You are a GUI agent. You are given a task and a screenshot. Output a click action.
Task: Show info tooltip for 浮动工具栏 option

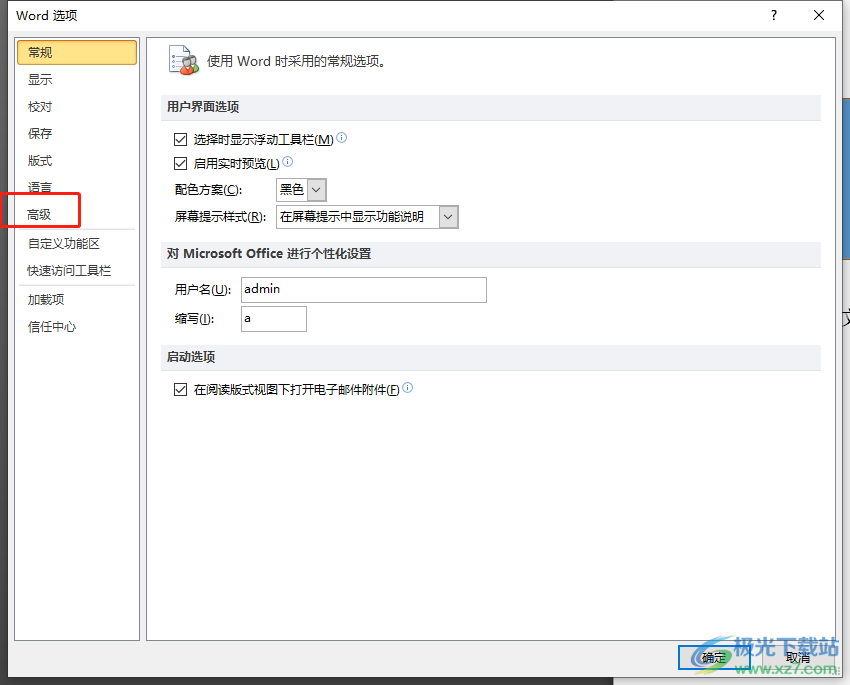pyautogui.click(x=342, y=138)
